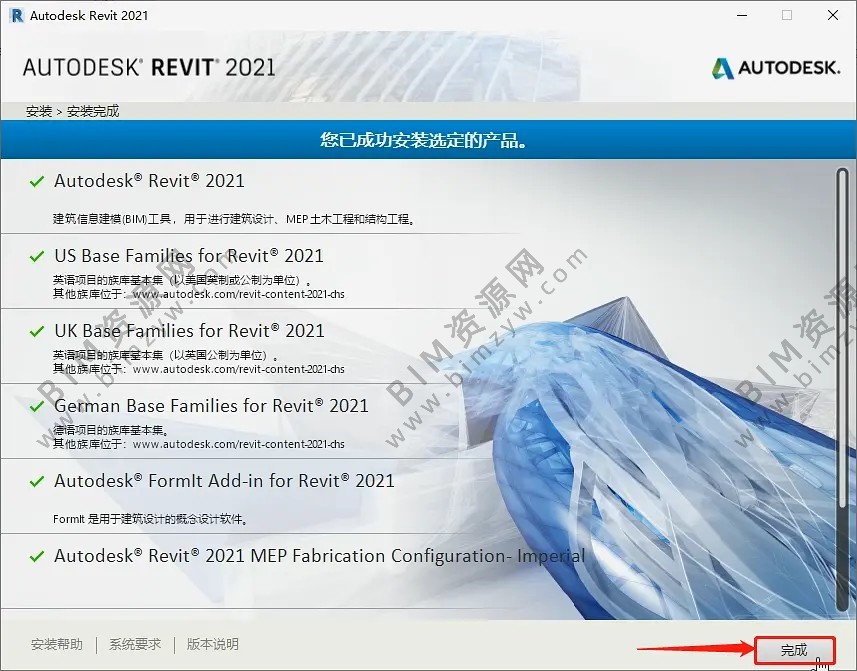Select the Autodesk® Revit® 2021 product title
857x671 pixels.
point(149,181)
